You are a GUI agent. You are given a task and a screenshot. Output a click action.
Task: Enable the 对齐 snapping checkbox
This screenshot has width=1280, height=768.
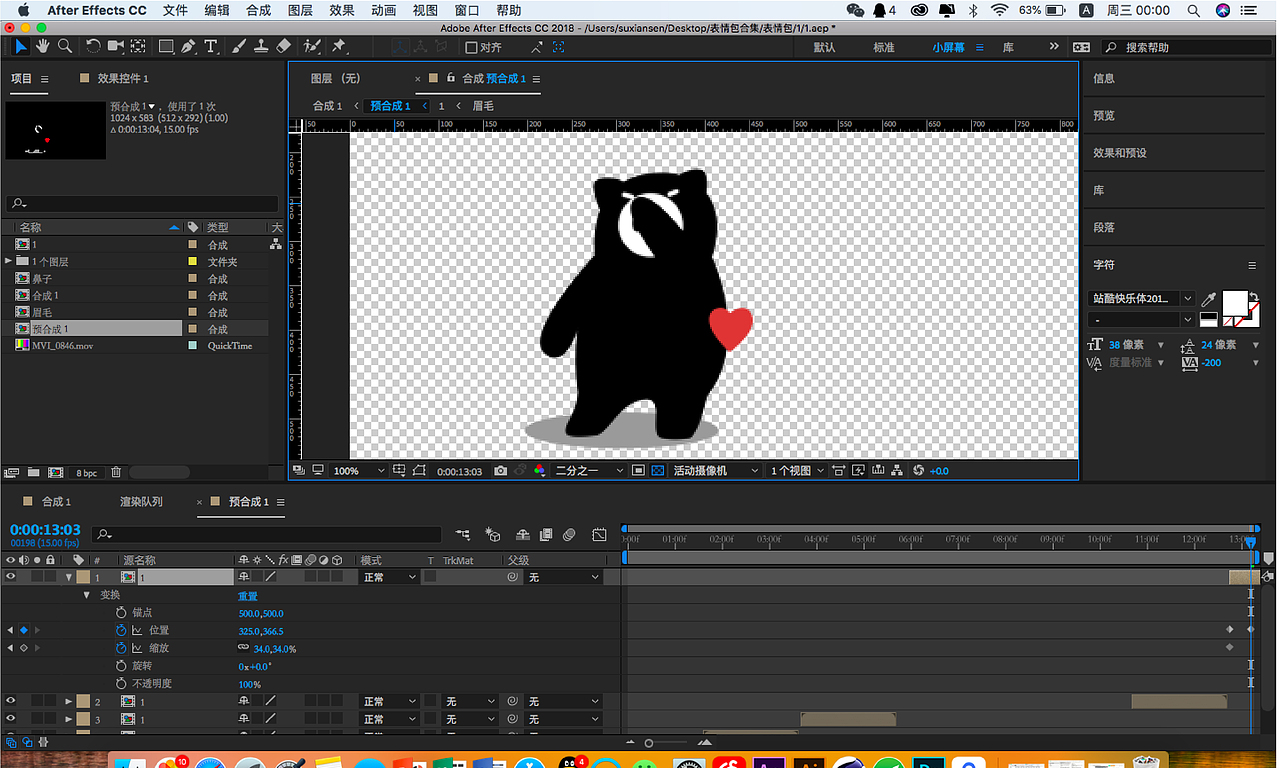pos(471,48)
